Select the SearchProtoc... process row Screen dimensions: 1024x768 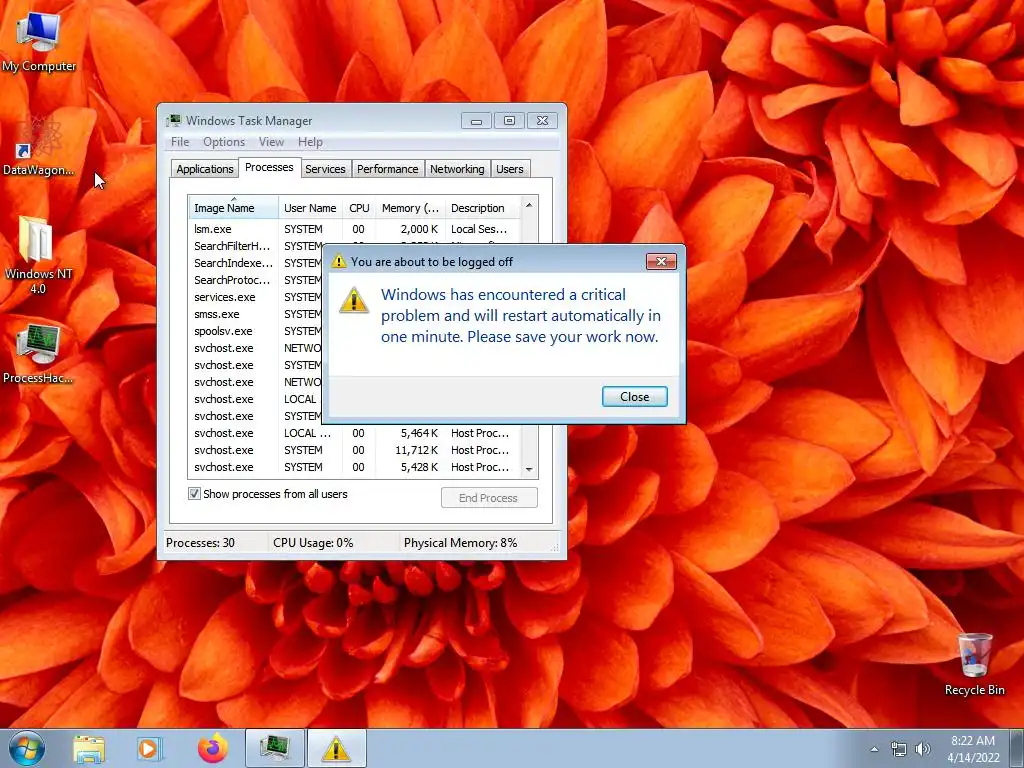click(x=255, y=280)
